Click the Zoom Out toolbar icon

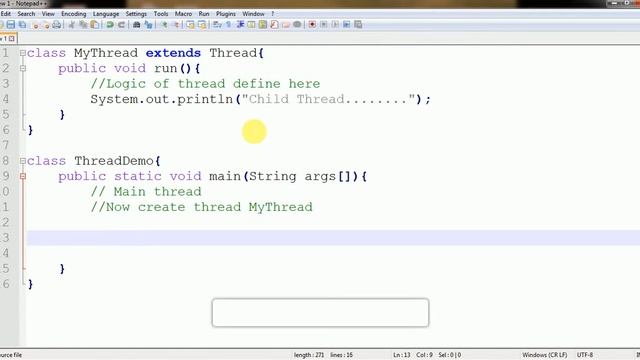[x=176, y=24]
